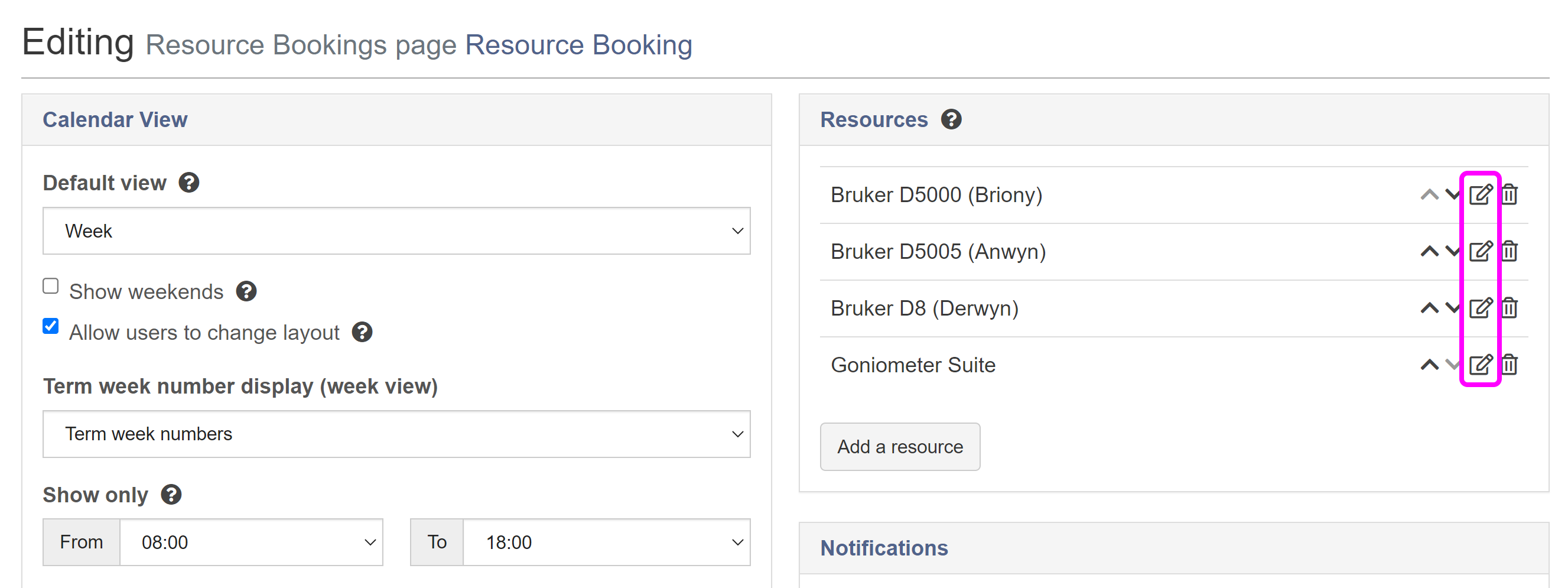Image resolution: width=1568 pixels, height=588 pixels.
Task: Click the Calendar View section header
Action: (x=115, y=119)
